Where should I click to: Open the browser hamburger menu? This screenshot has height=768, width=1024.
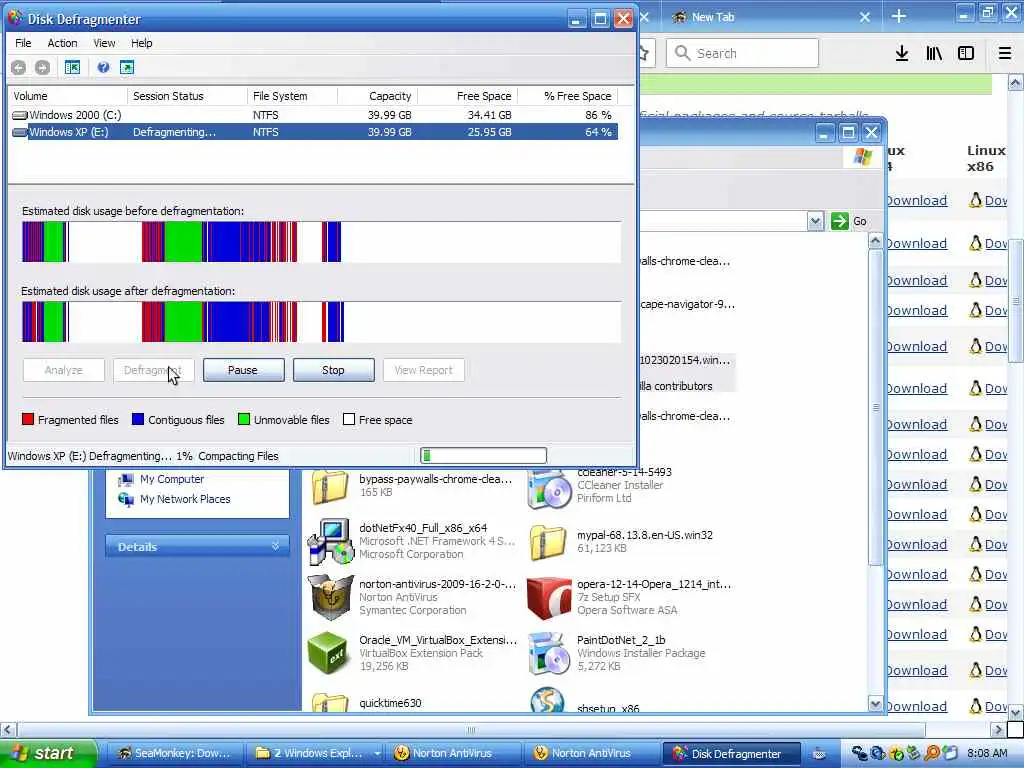coord(1005,53)
